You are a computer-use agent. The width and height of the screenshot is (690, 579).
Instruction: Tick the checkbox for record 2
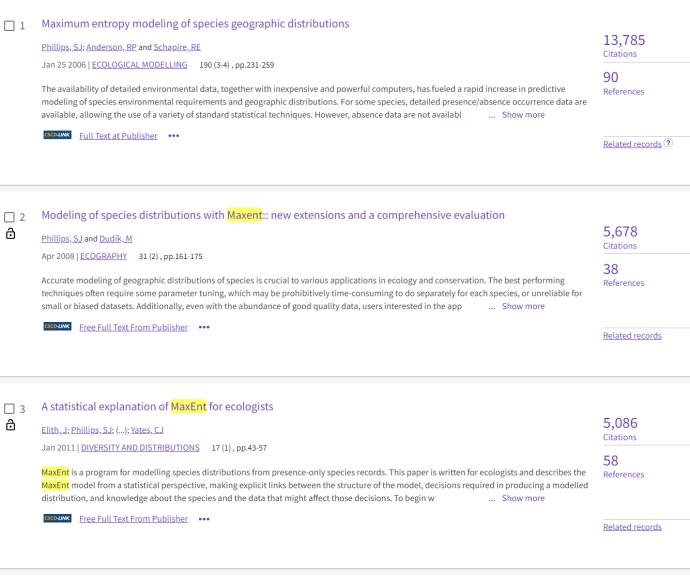[10, 216]
